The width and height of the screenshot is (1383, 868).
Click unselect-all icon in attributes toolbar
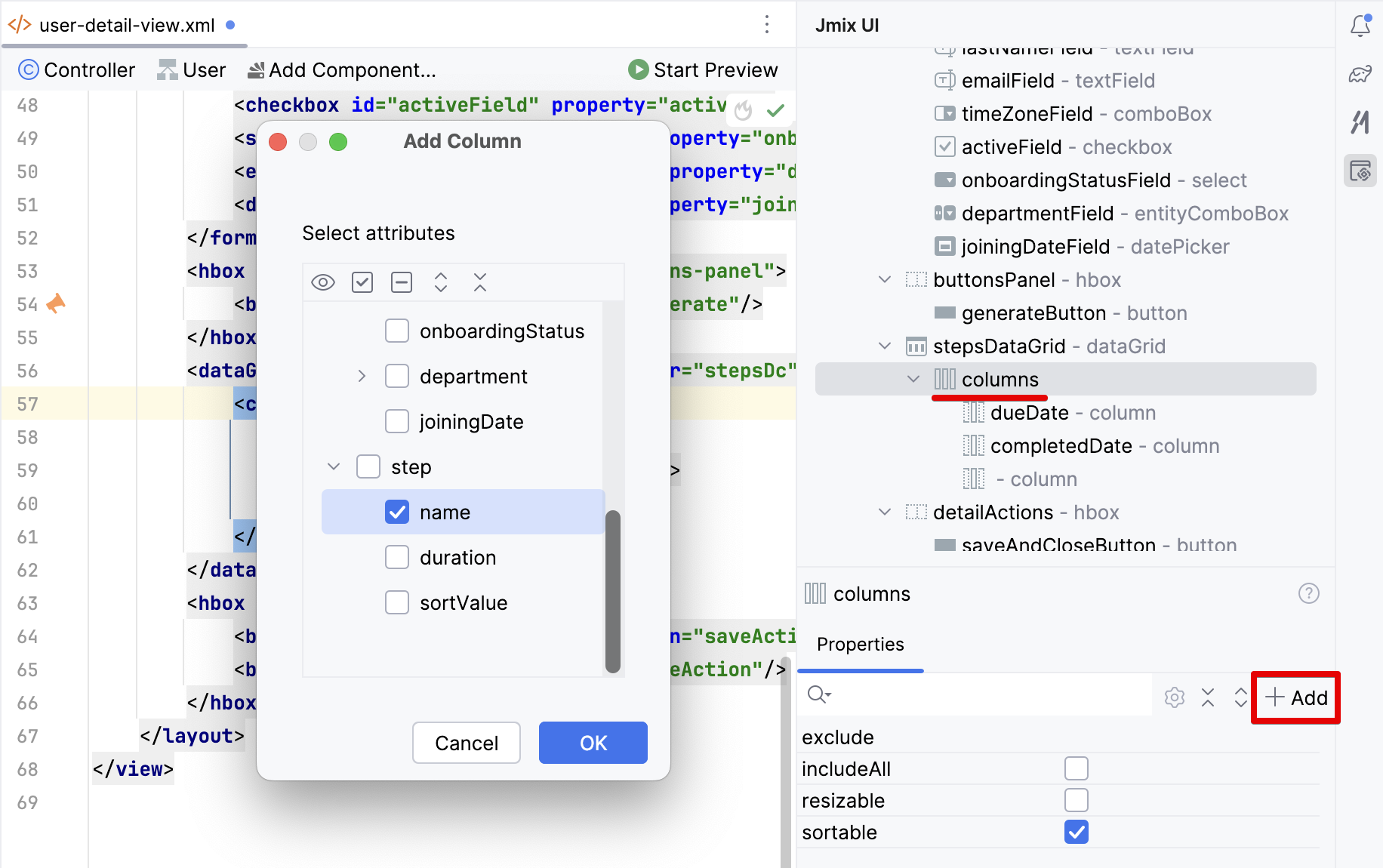pyautogui.click(x=402, y=282)
